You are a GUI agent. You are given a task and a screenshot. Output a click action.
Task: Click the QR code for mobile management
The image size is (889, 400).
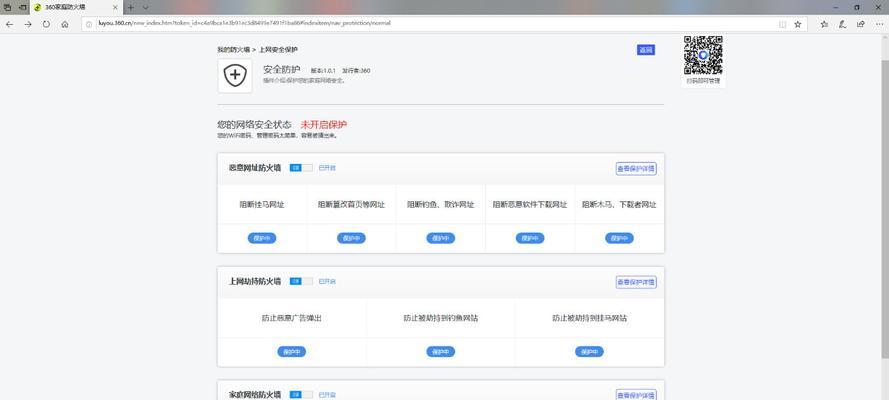(703, 55)
